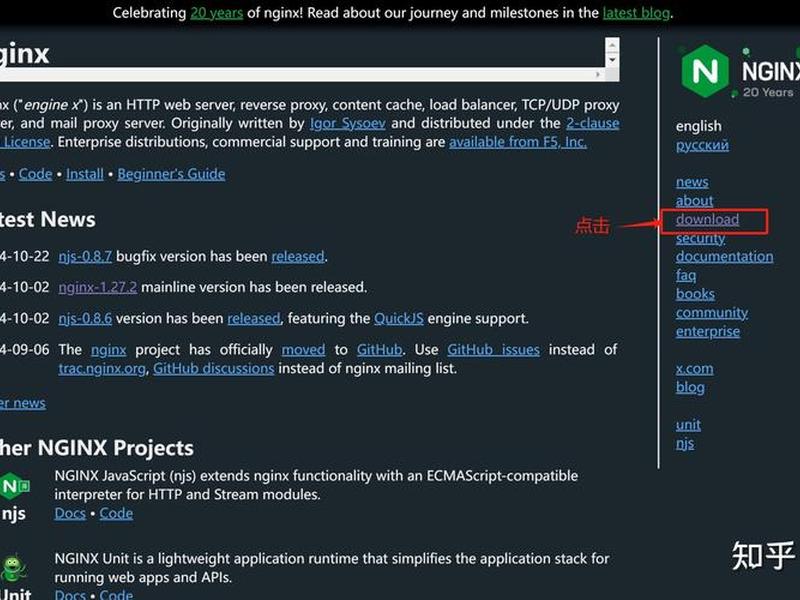Open the GitHub link after 'moved to'
The image size is (800, 600).
(x=380, y=350)
